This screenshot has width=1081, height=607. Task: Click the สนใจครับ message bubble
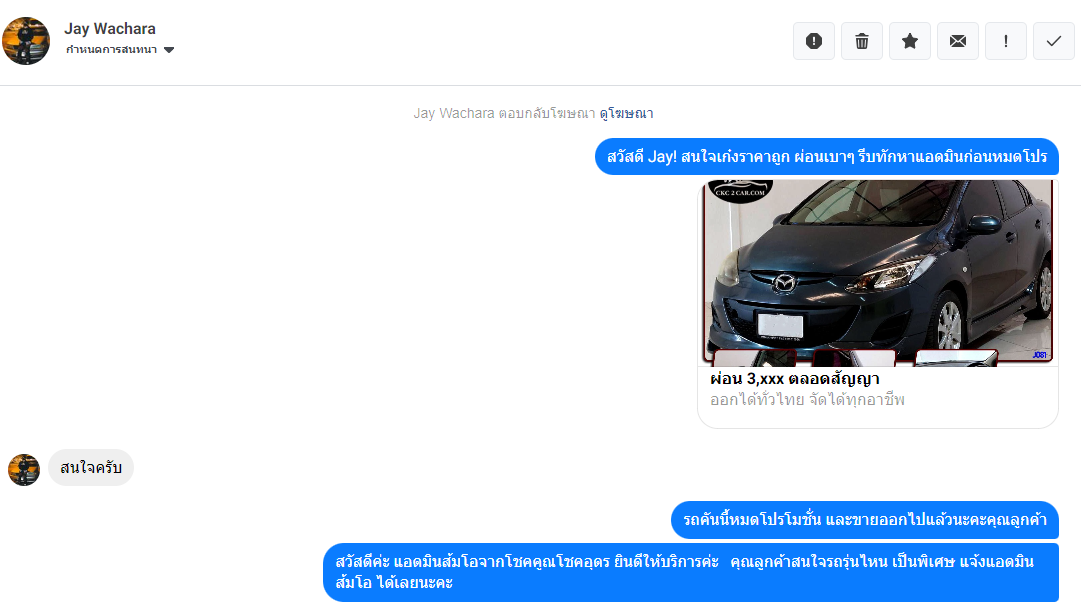click(91, 468)
